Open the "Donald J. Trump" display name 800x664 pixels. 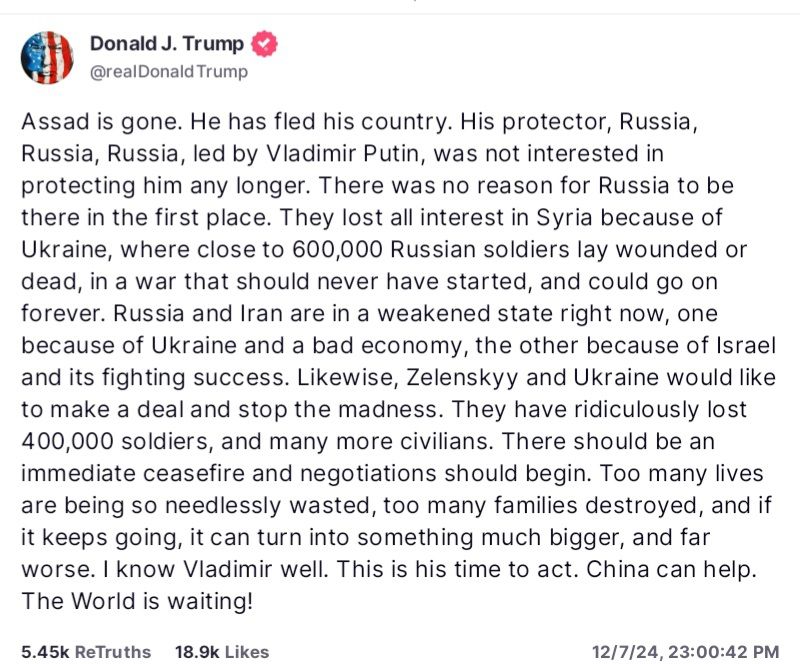pos(167,44)
